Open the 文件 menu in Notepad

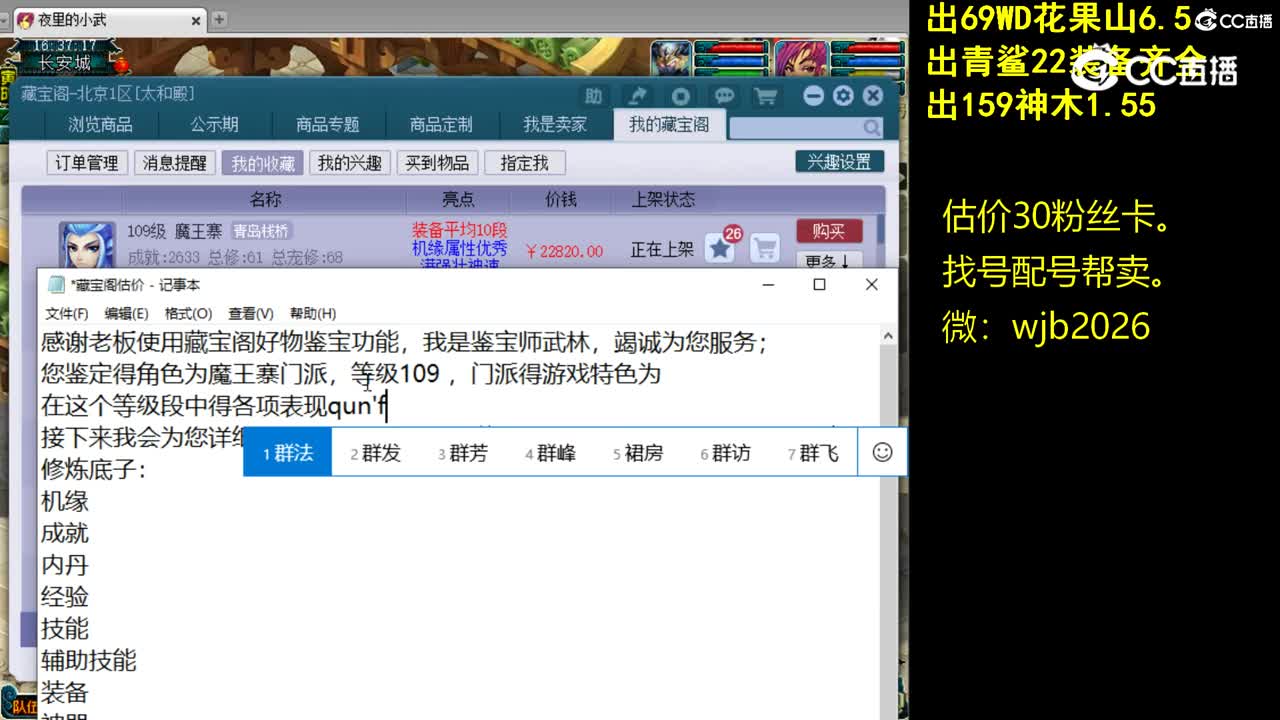tap(66, 313)
